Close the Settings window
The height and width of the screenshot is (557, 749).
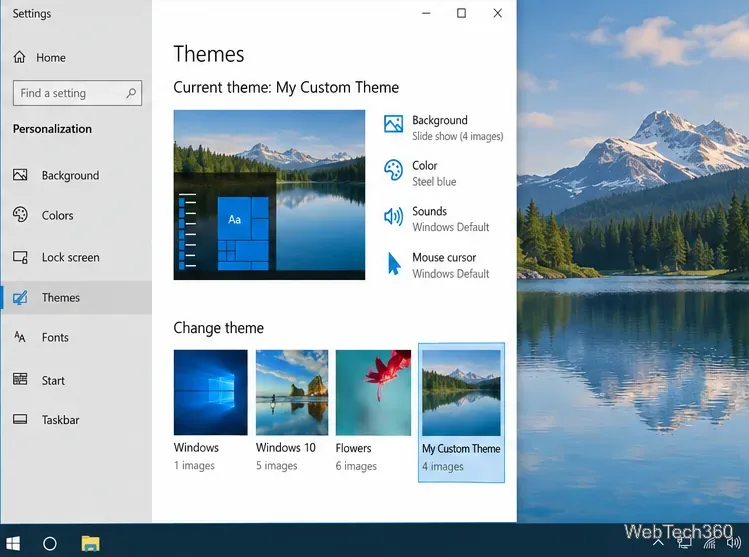pos(497,13)
